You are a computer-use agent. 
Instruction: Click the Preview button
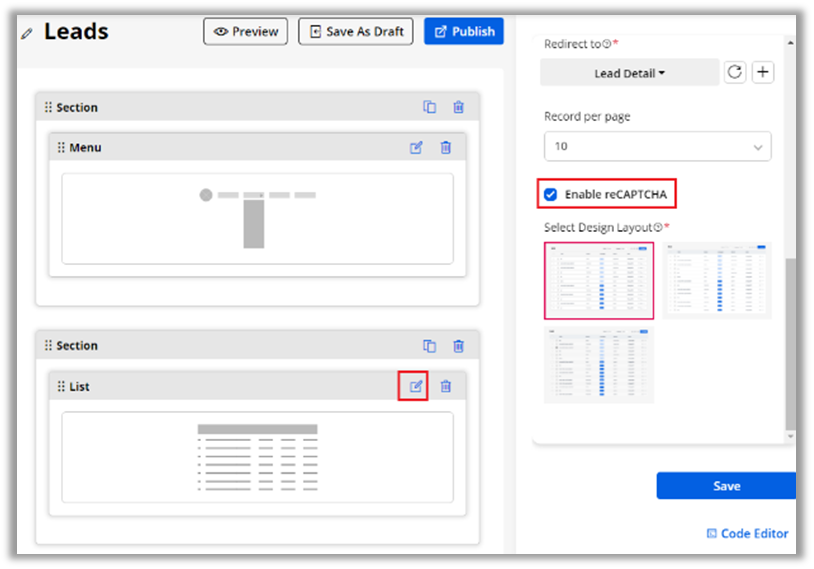pos(245,31)
